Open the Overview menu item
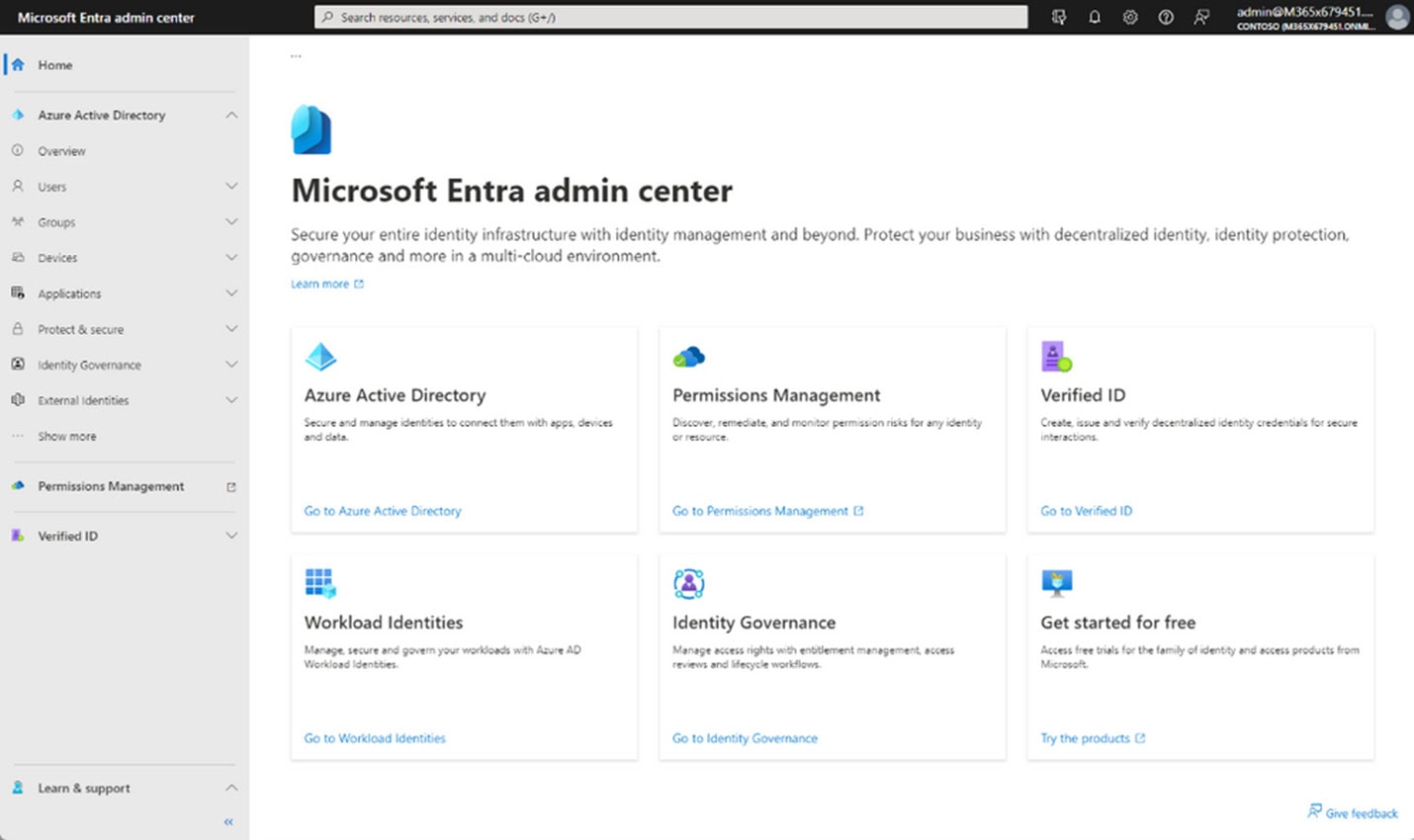Viewport: 1414px width, 840px height. point(61,150)
